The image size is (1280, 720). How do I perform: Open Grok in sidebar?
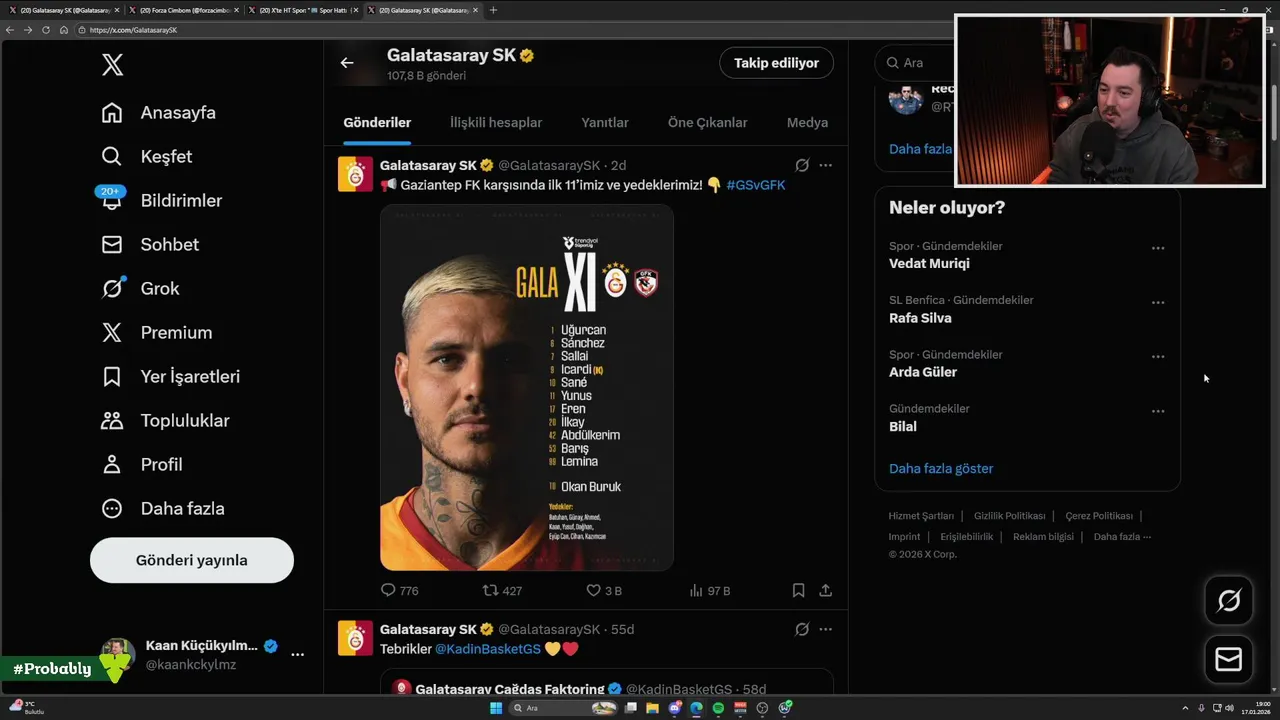click(x=140, y=289)
